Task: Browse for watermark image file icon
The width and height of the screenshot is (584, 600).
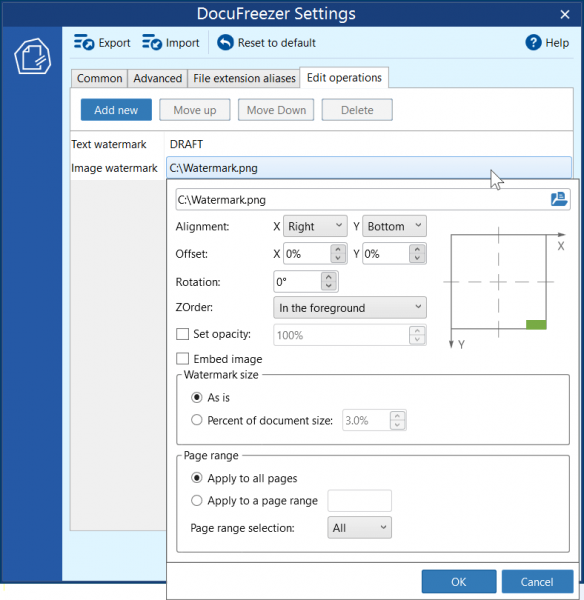Action: (559, 199)
